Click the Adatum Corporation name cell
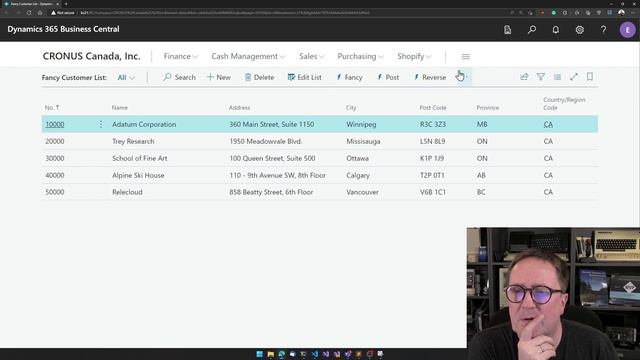 click(144, 124)
